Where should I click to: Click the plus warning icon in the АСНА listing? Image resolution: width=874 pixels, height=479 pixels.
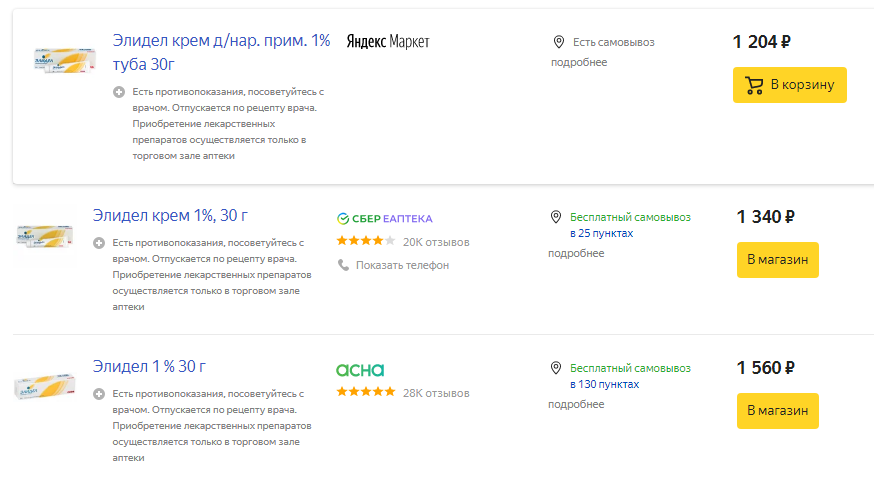(x=99, y=394)
